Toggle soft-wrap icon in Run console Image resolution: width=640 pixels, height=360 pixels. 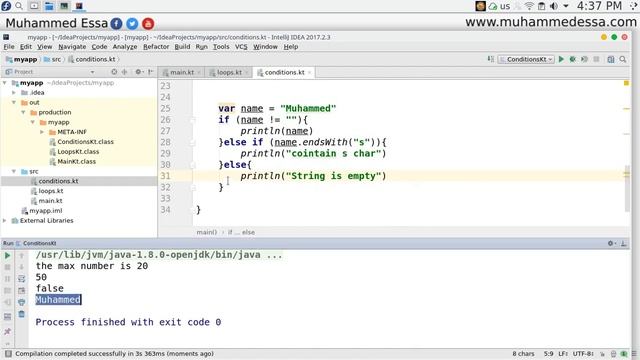pos(22,279)
